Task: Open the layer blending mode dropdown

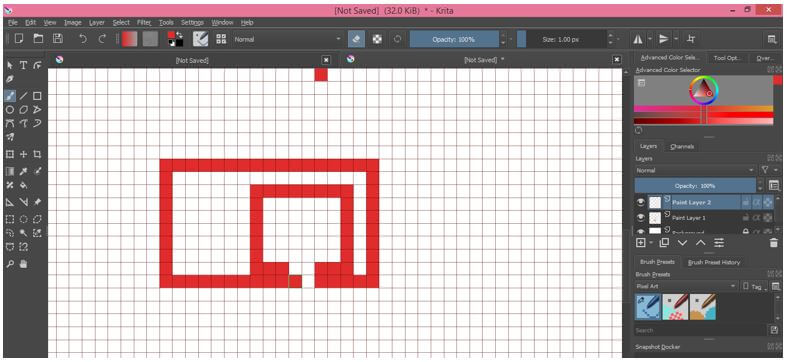Action: point(695,171)
